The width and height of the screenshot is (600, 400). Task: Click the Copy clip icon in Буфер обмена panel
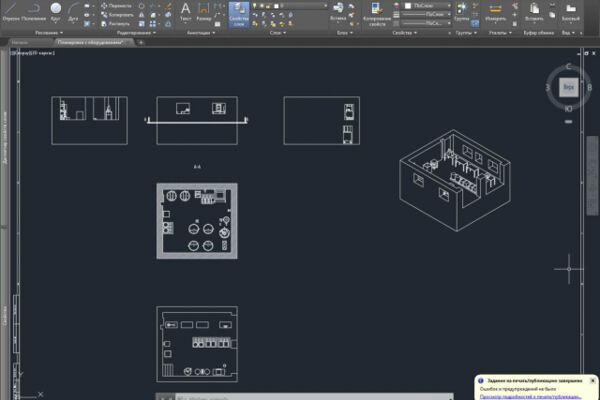point(552,15)
